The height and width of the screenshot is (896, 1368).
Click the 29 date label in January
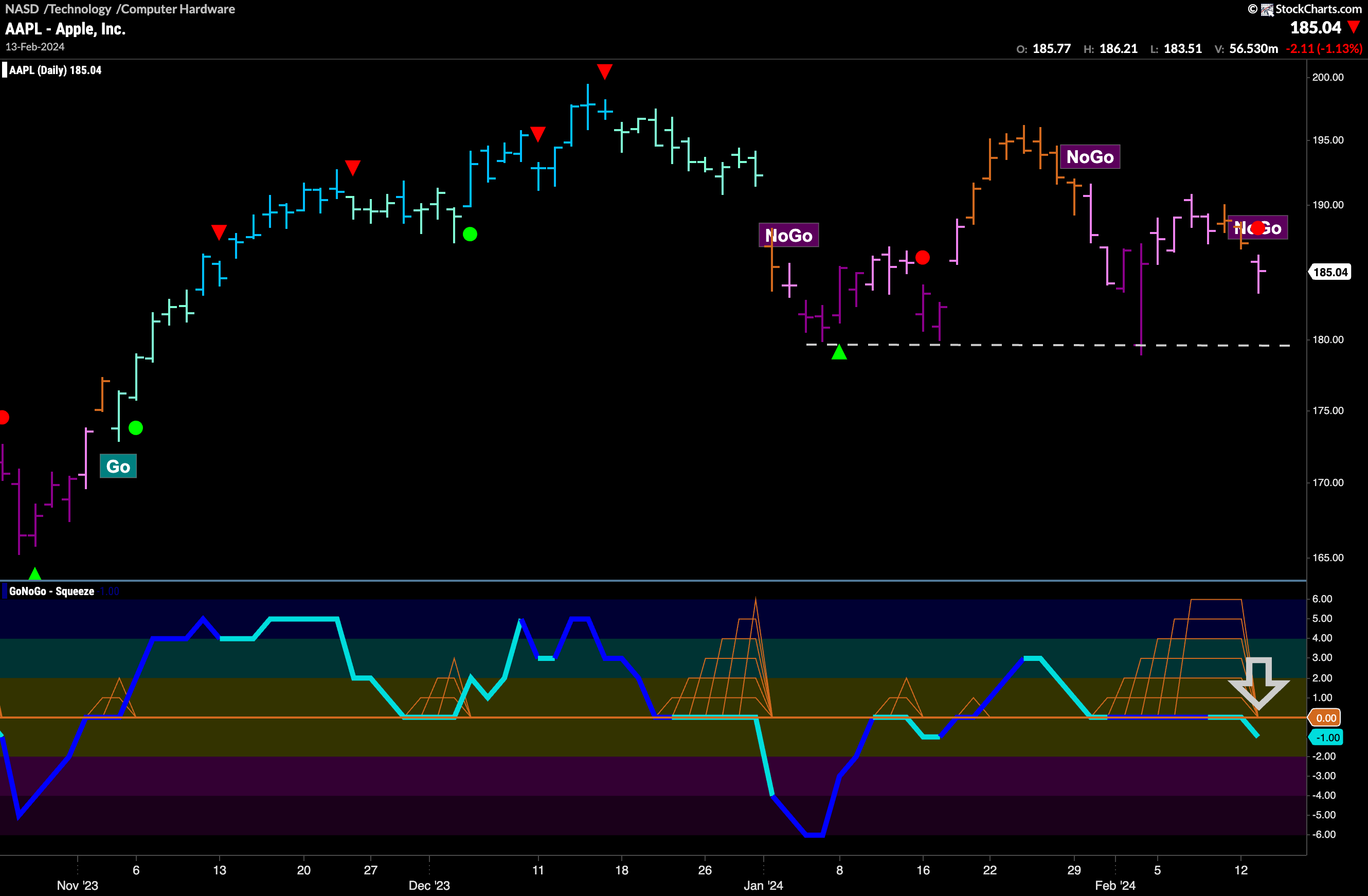pos(1074,870)
